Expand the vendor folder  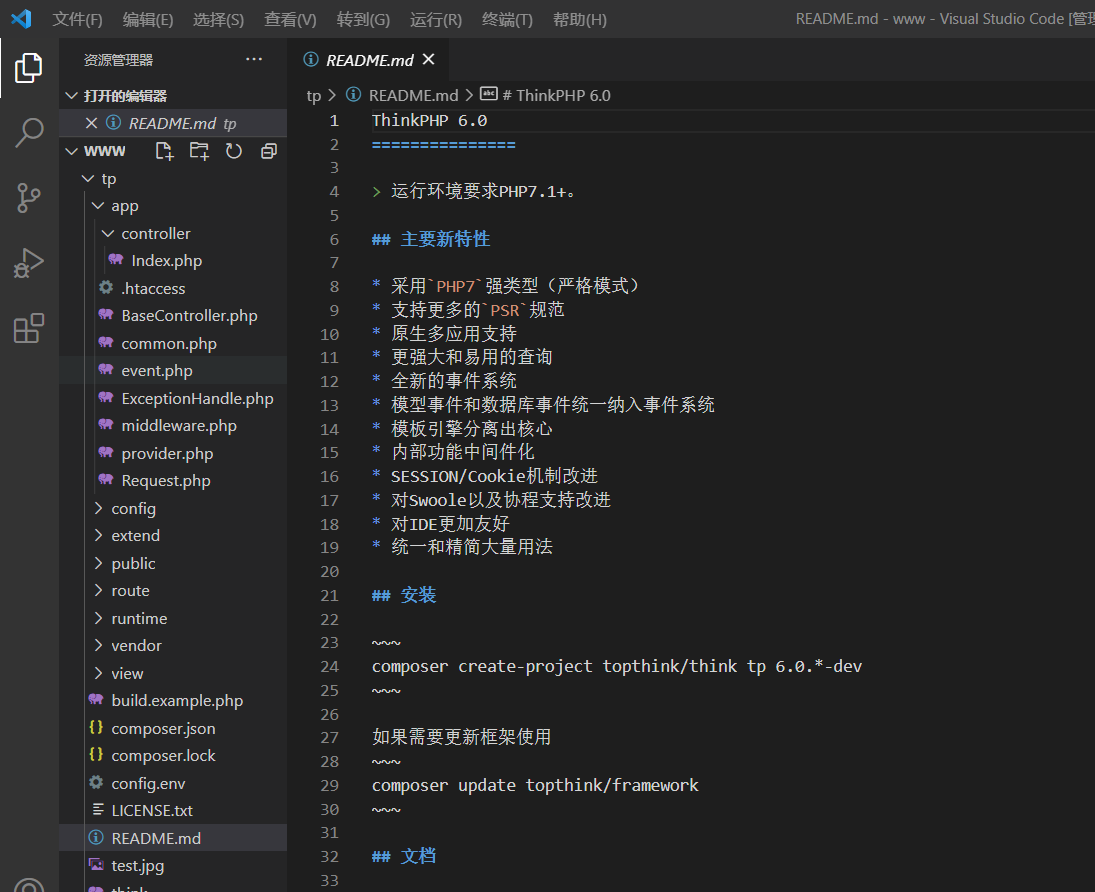(136, 646)
